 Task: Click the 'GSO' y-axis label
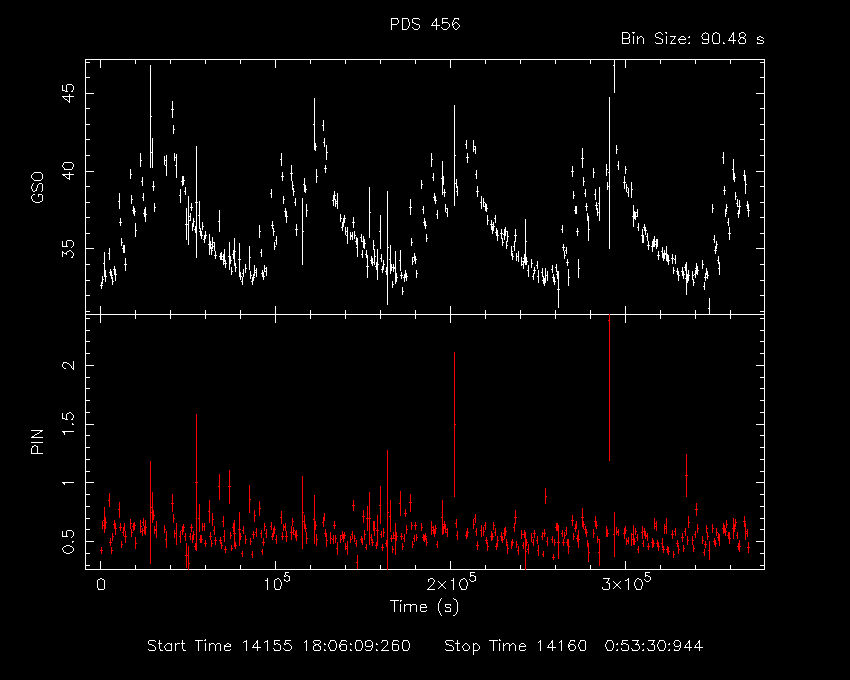(x=37, y=187)
